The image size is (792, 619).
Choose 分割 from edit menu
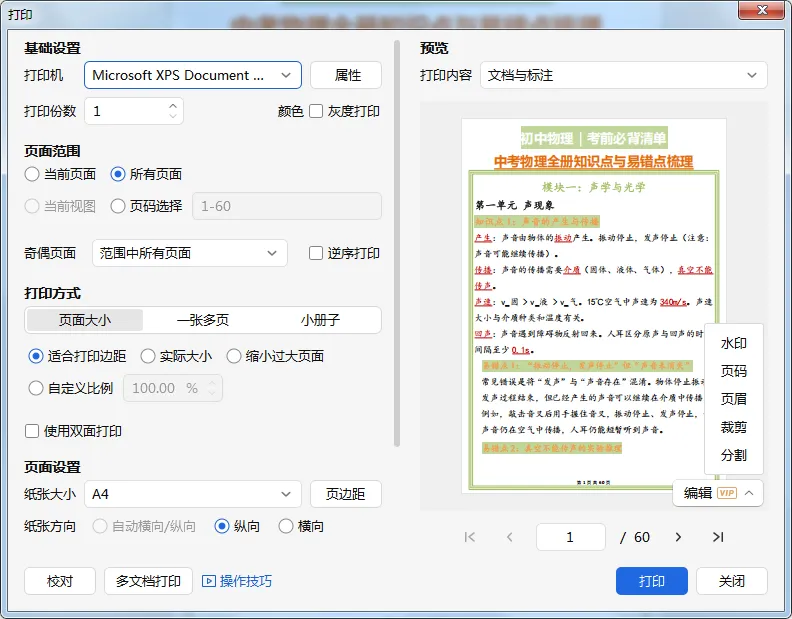point(733,455)
